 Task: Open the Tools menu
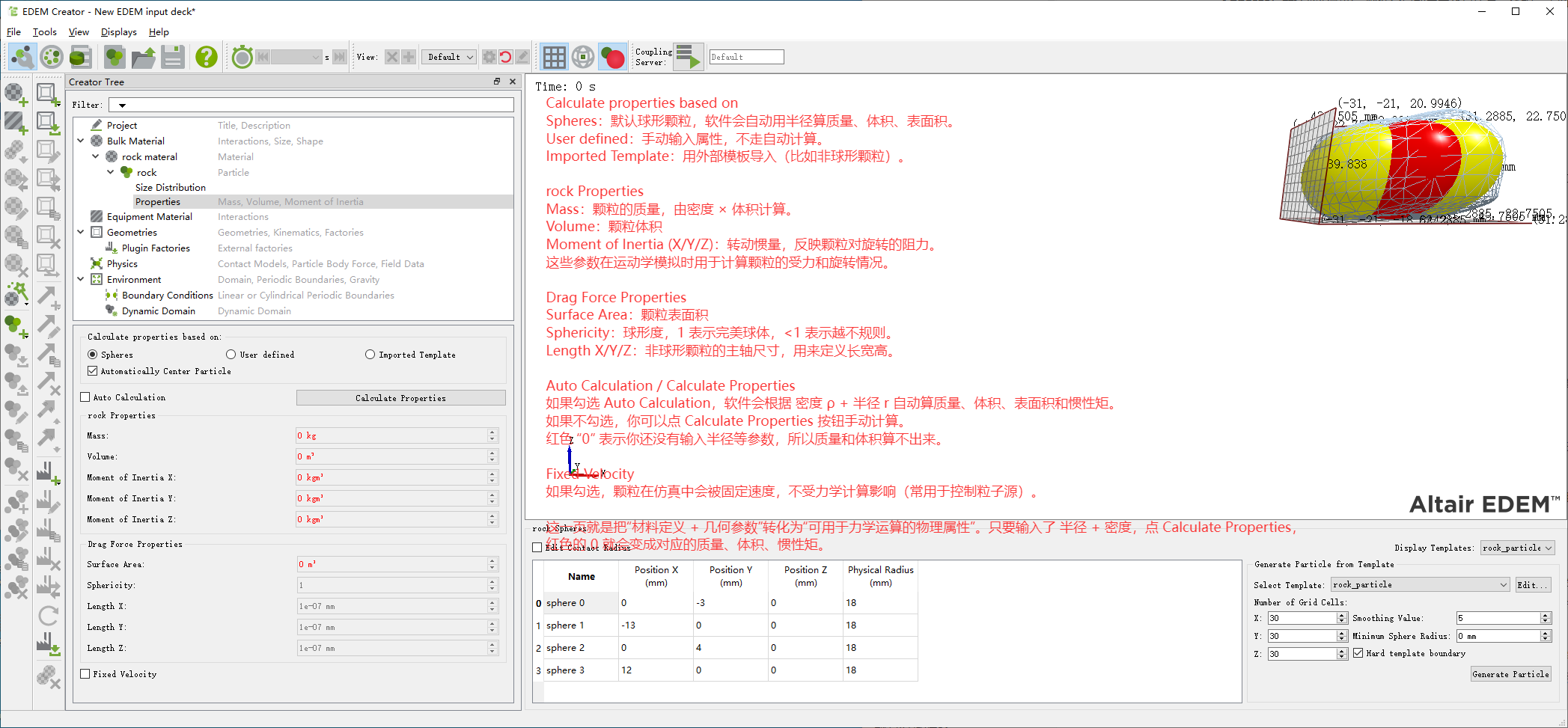click(x=44, y=32)
